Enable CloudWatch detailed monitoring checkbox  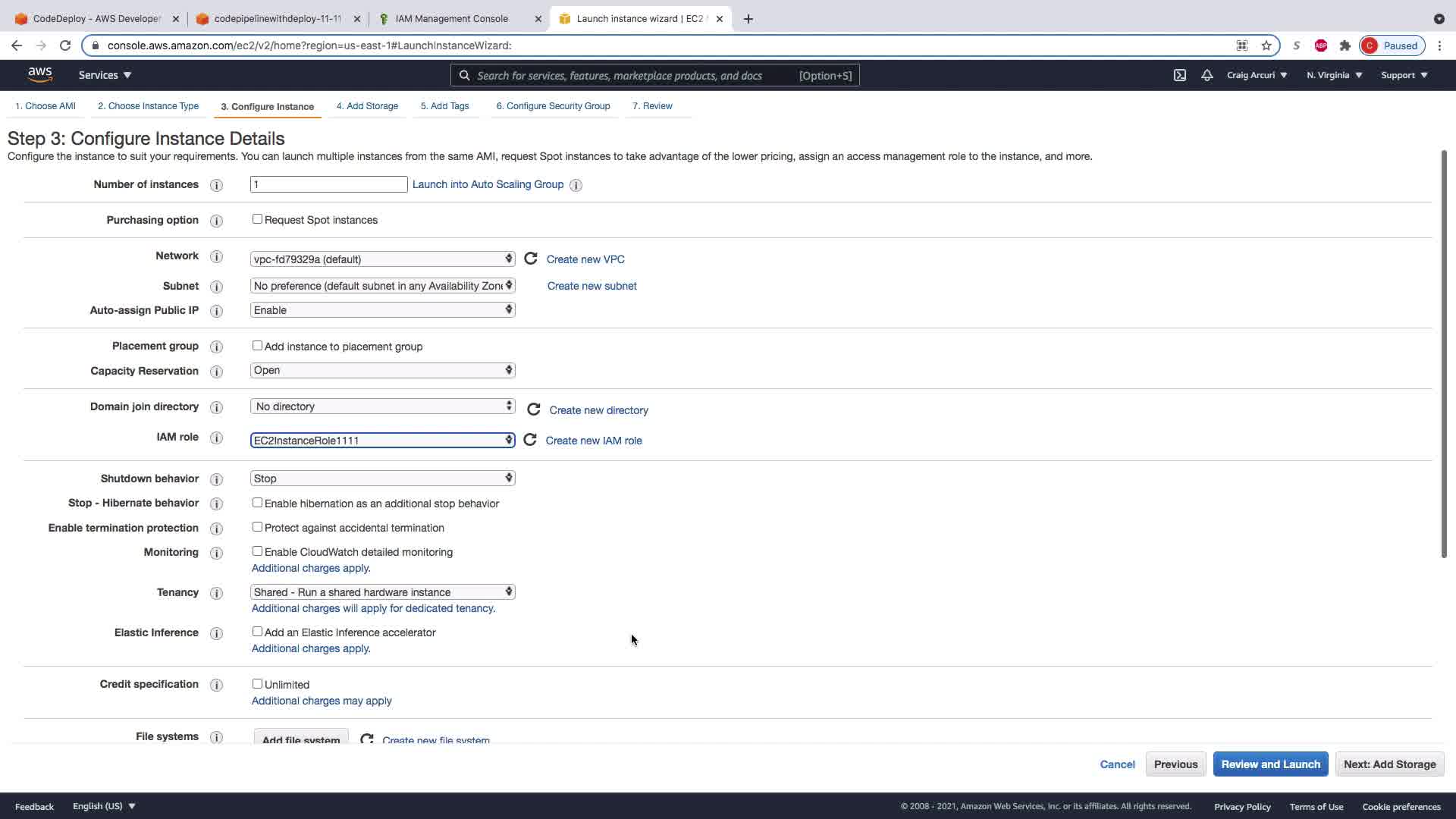click(257, 551)
